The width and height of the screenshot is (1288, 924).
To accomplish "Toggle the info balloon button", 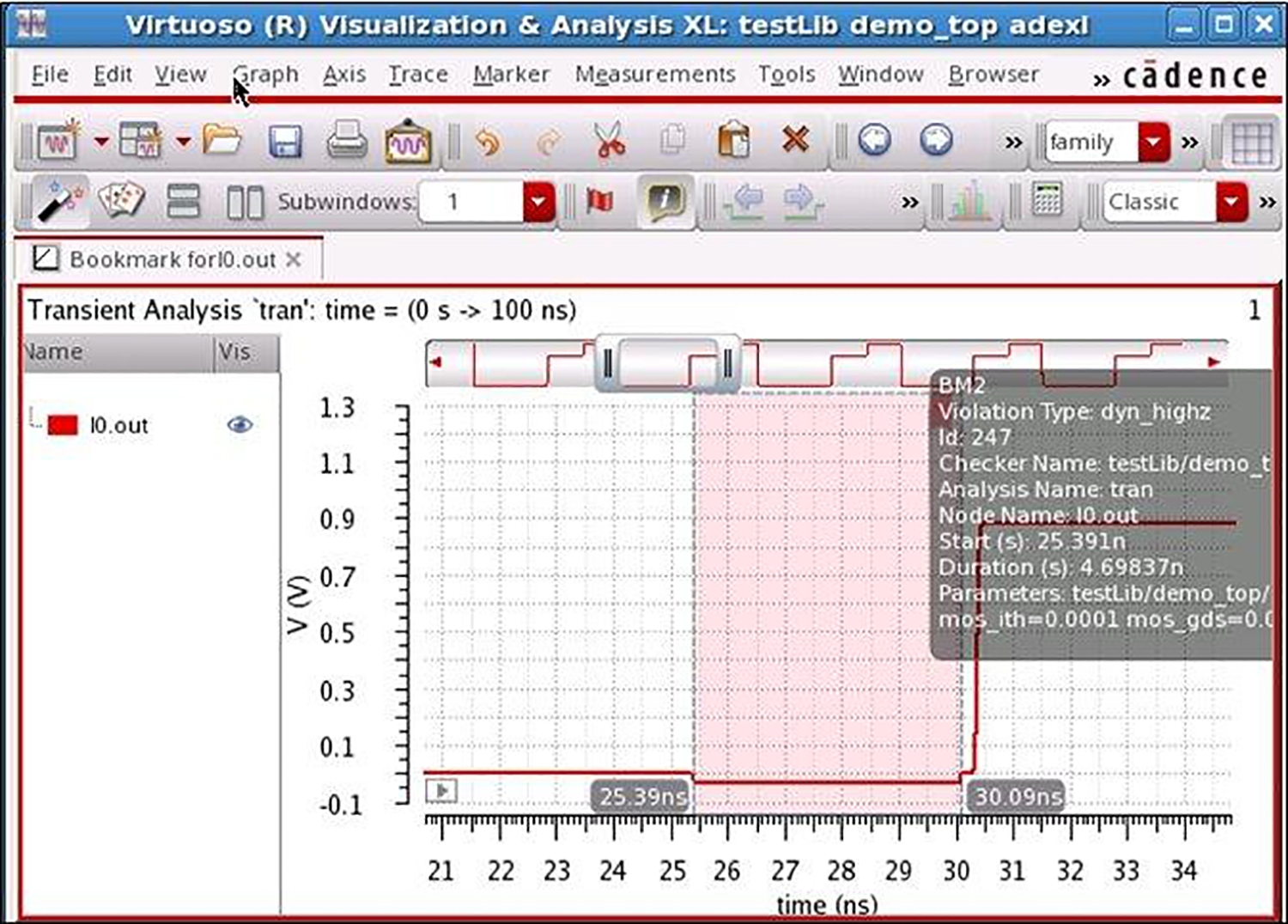I will (x=665, y=202).
